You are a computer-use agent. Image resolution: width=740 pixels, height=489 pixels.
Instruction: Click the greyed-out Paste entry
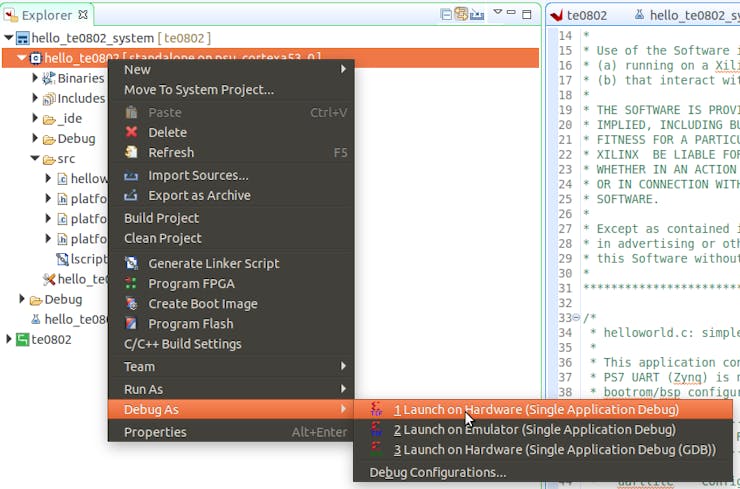[x=231, y=112]
